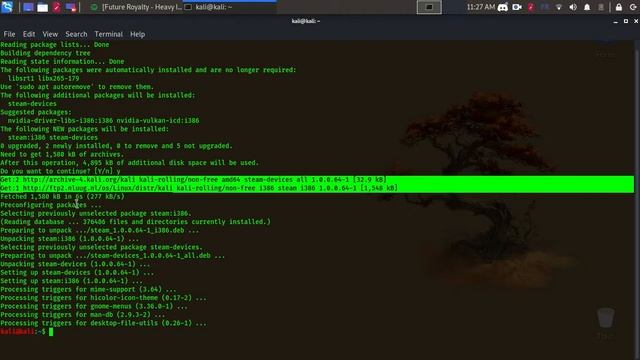Open the clock showing 11:27 AM
Screen dimensions: 640x360
[x=480, y=7]
